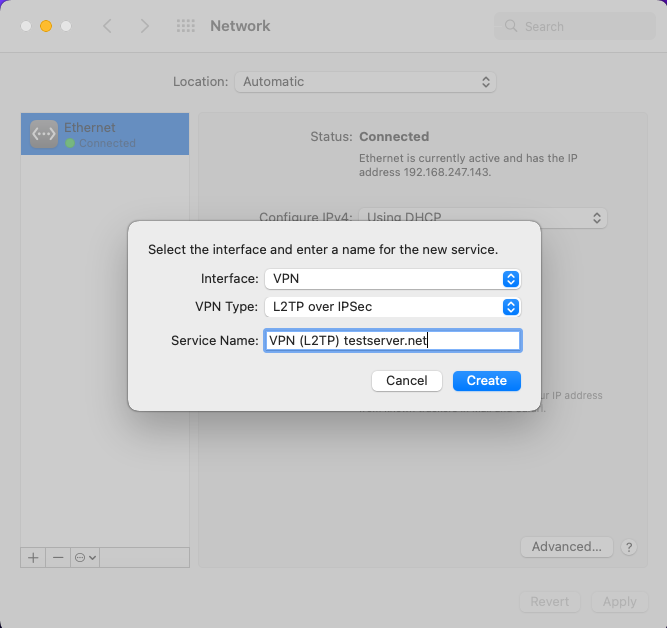
Task: Open the Advanced... settings
Action: click(567, 547)
